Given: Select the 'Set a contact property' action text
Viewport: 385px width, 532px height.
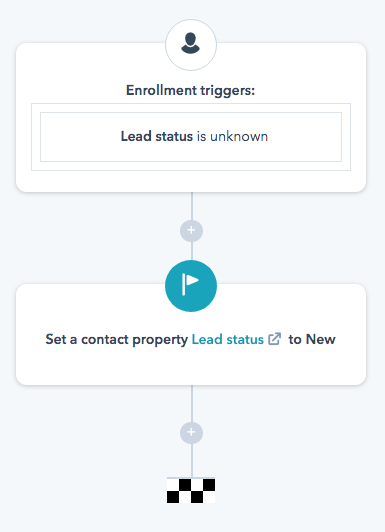Looking at the screenshot, I should click(117, 340).
